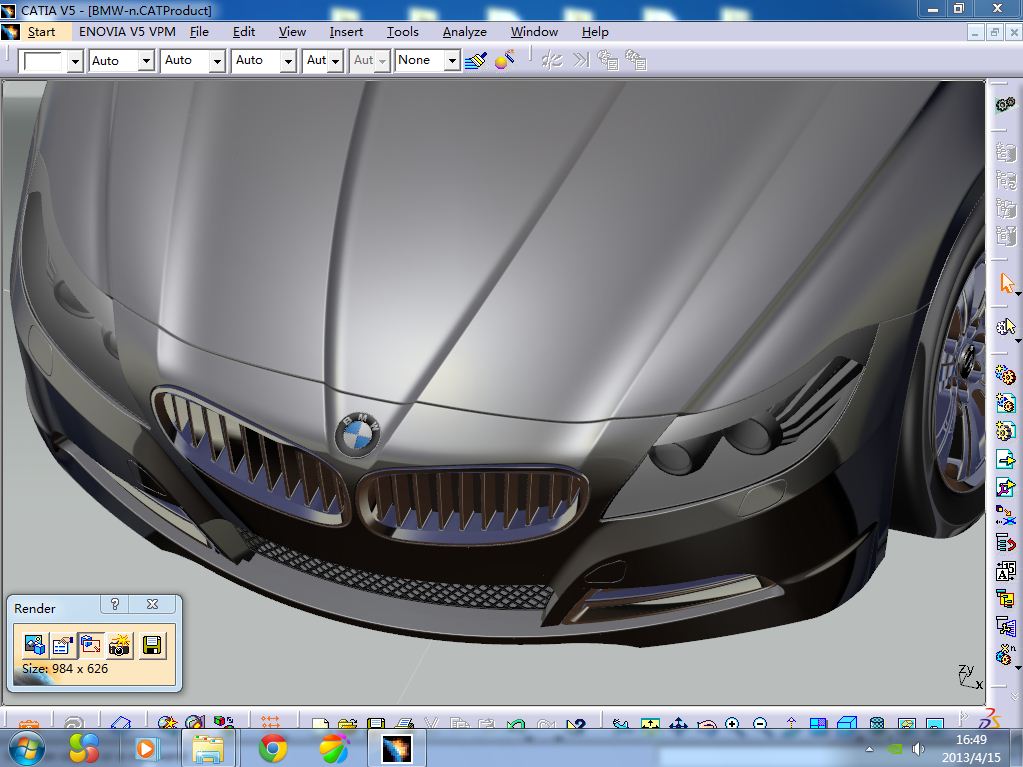Expand the second Auto dropdown (line weight)

click(217, 61)
